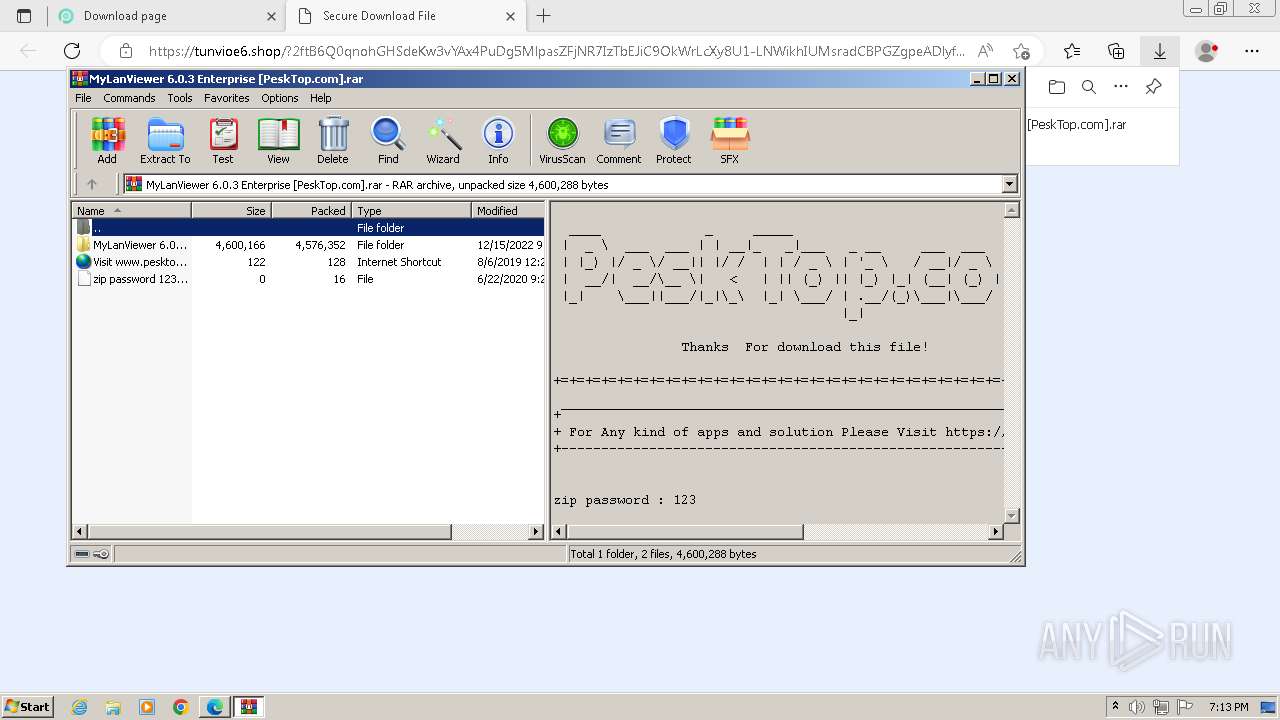Select the parent folder '..' row
The image size is (1280, 720).
pyautogui.click(x=309, y=227)
